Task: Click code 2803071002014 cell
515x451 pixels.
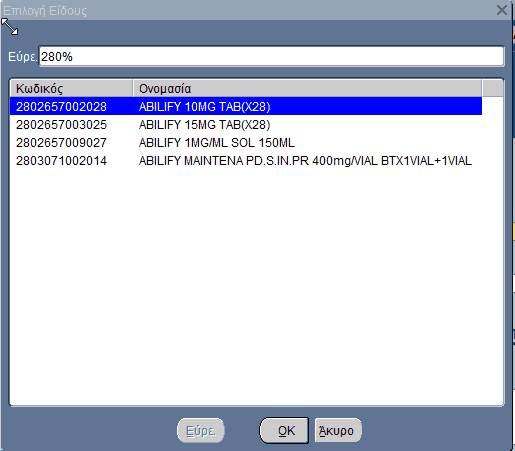Action: point(61,161)
